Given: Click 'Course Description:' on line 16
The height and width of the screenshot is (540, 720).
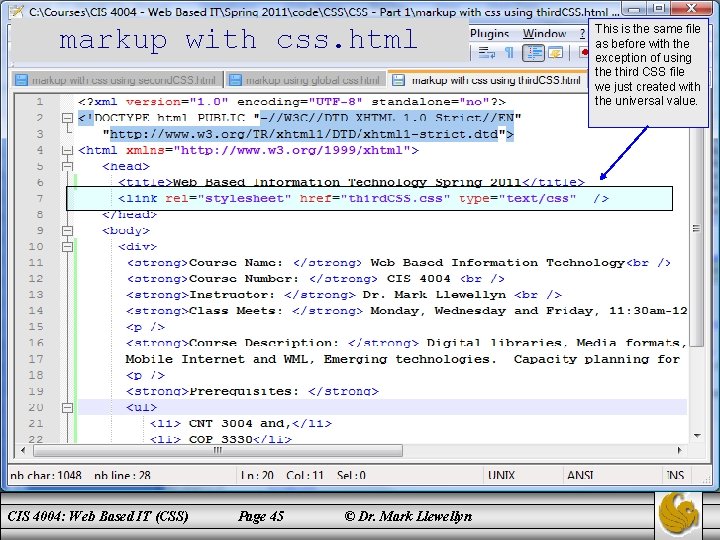Looking at the screenshot, I should (x=264, y=343).
